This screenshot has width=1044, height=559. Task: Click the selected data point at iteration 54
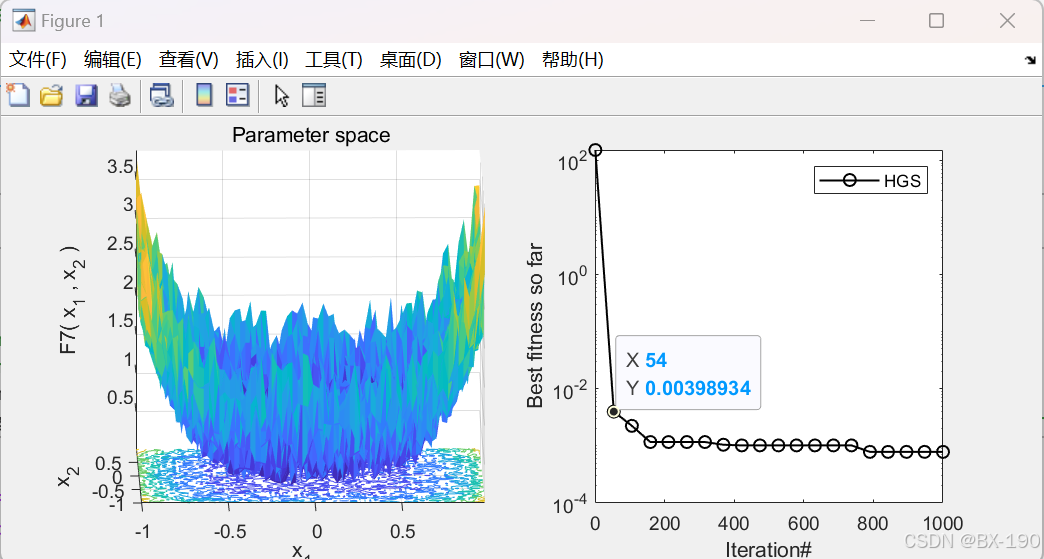pyautogui.click(x=614, y=412)
